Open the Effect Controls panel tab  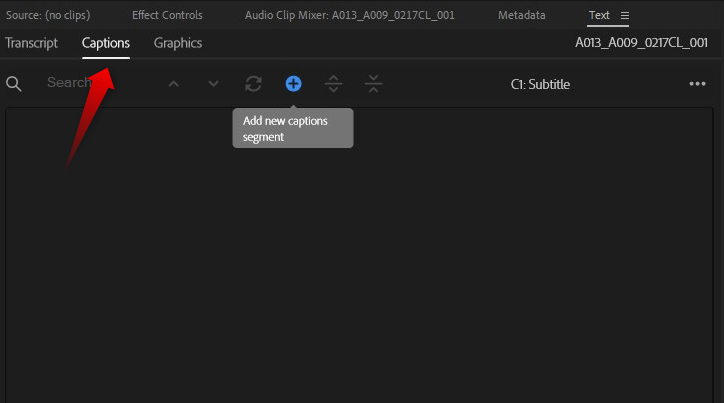pos(167,15)
